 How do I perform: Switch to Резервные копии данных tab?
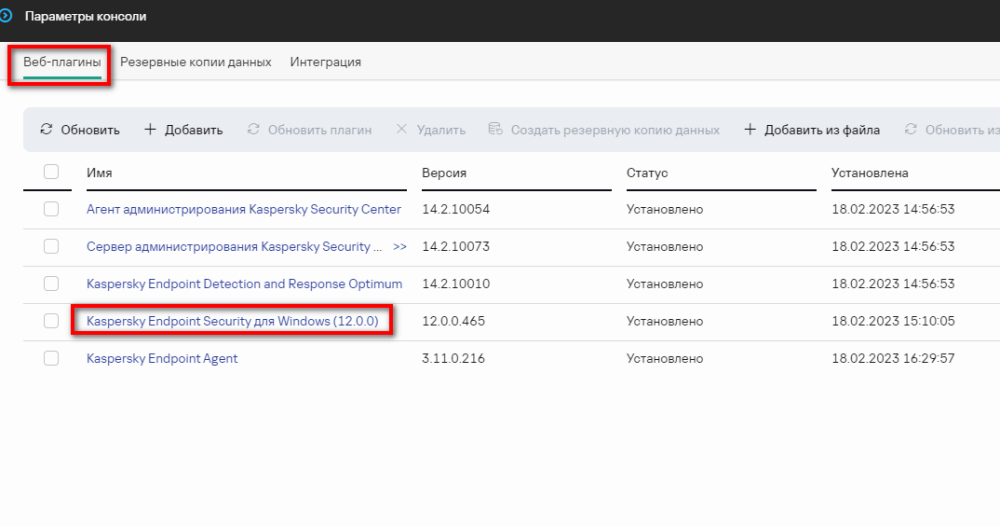pyautogui.click(x=195, y=62)
